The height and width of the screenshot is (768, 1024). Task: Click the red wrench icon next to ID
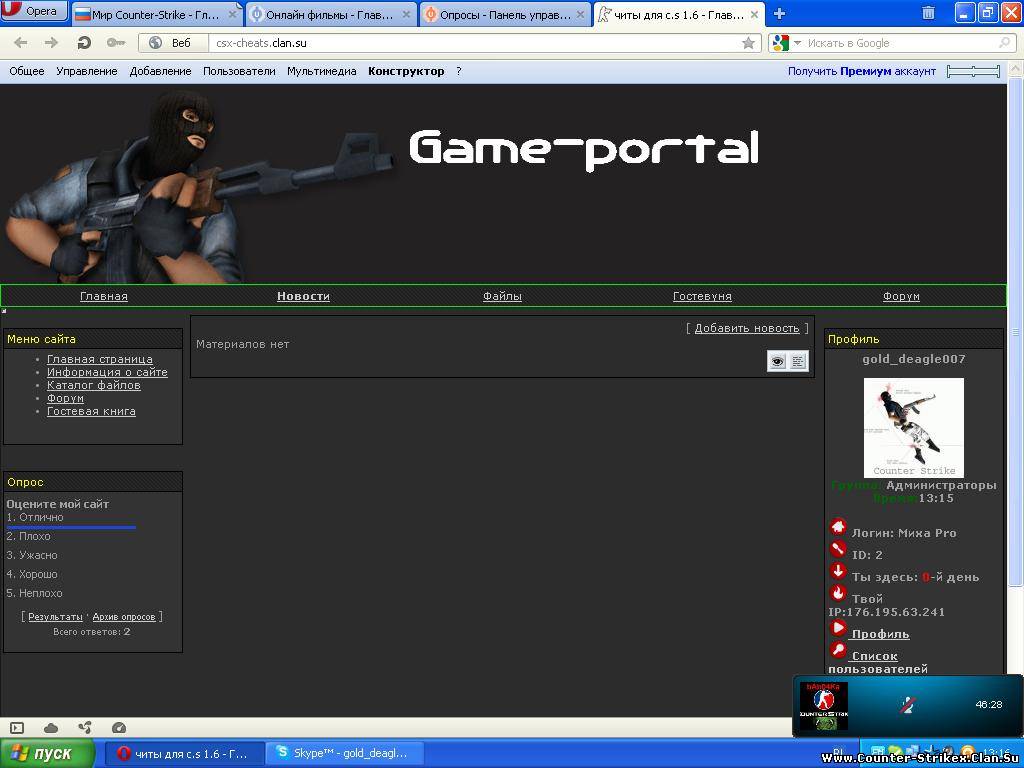pos(838,549)
